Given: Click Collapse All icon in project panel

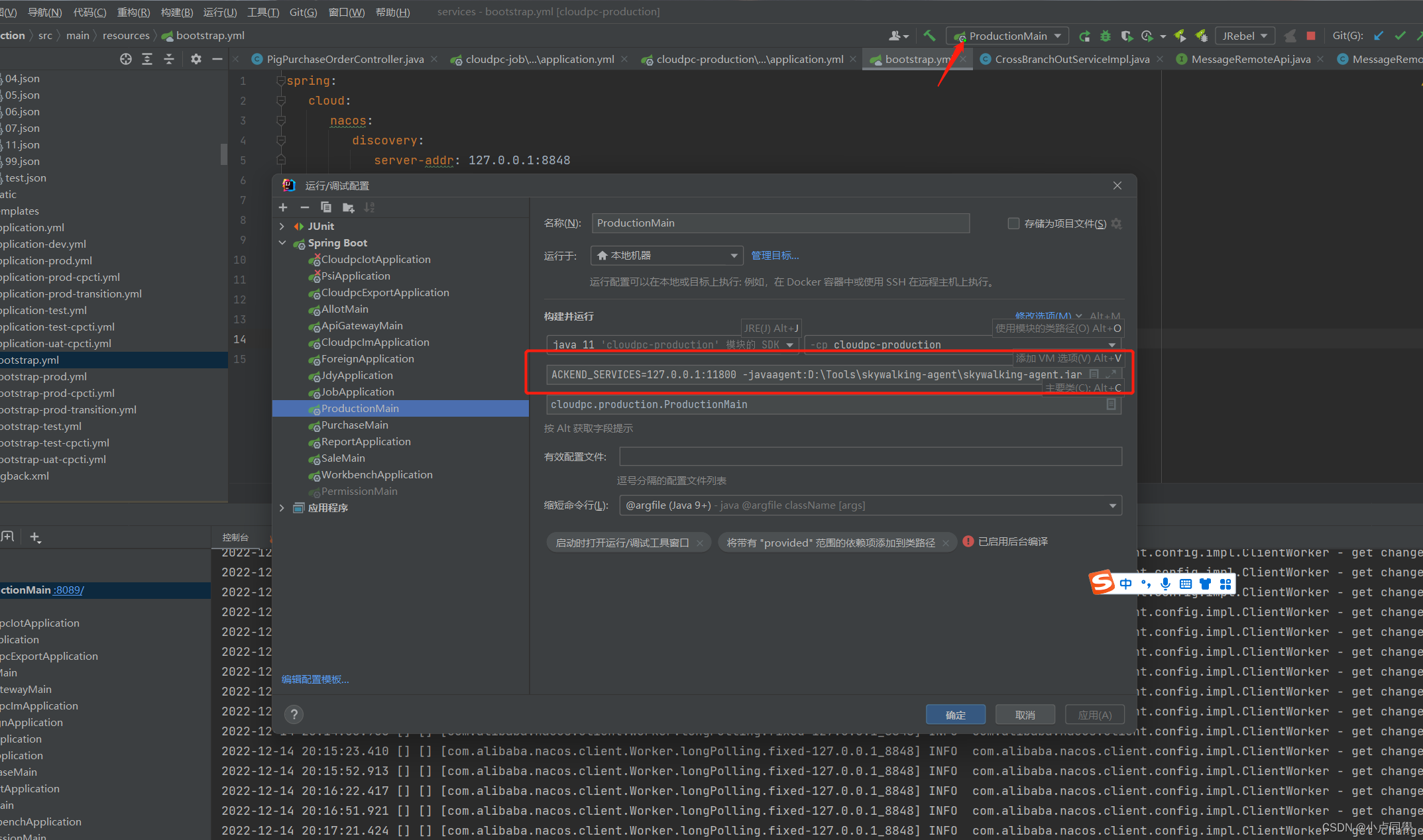Looking at the screenshot, I should [169, 59].
